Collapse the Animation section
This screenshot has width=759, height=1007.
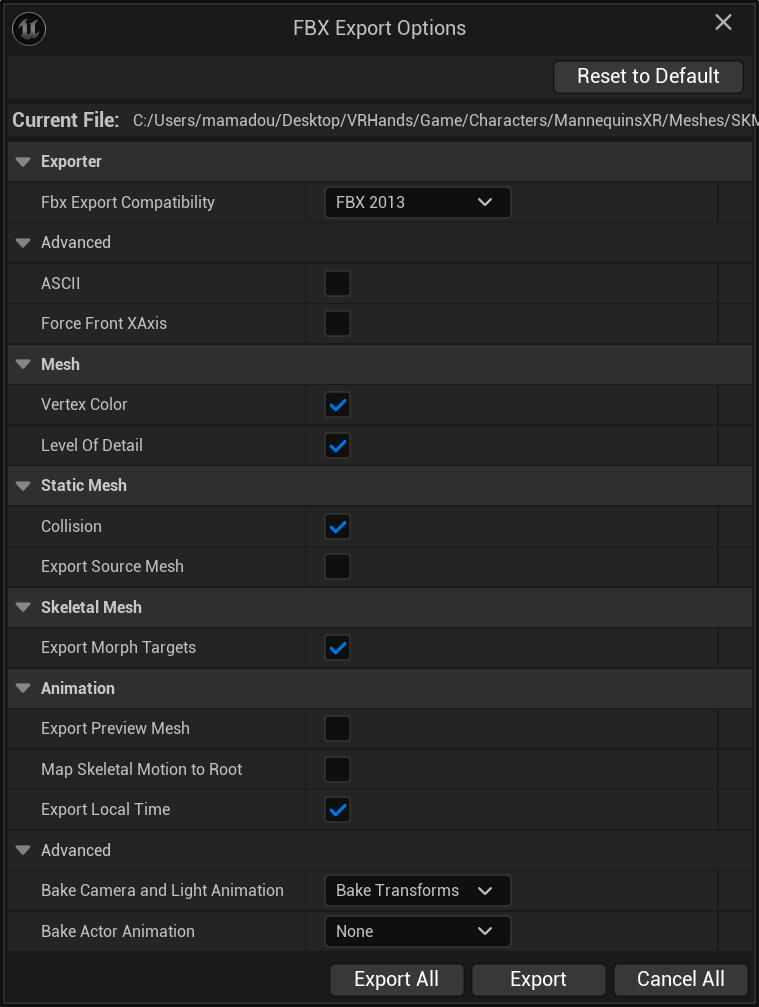(x=22, y=688)
